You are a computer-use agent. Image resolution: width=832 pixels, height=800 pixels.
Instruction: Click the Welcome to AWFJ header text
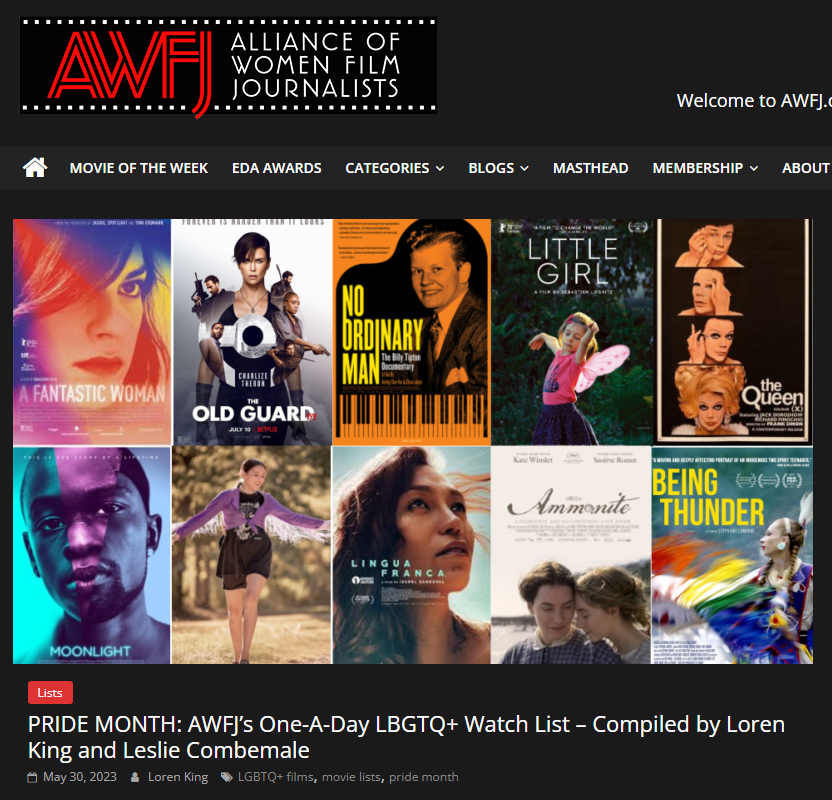point(754,100)
